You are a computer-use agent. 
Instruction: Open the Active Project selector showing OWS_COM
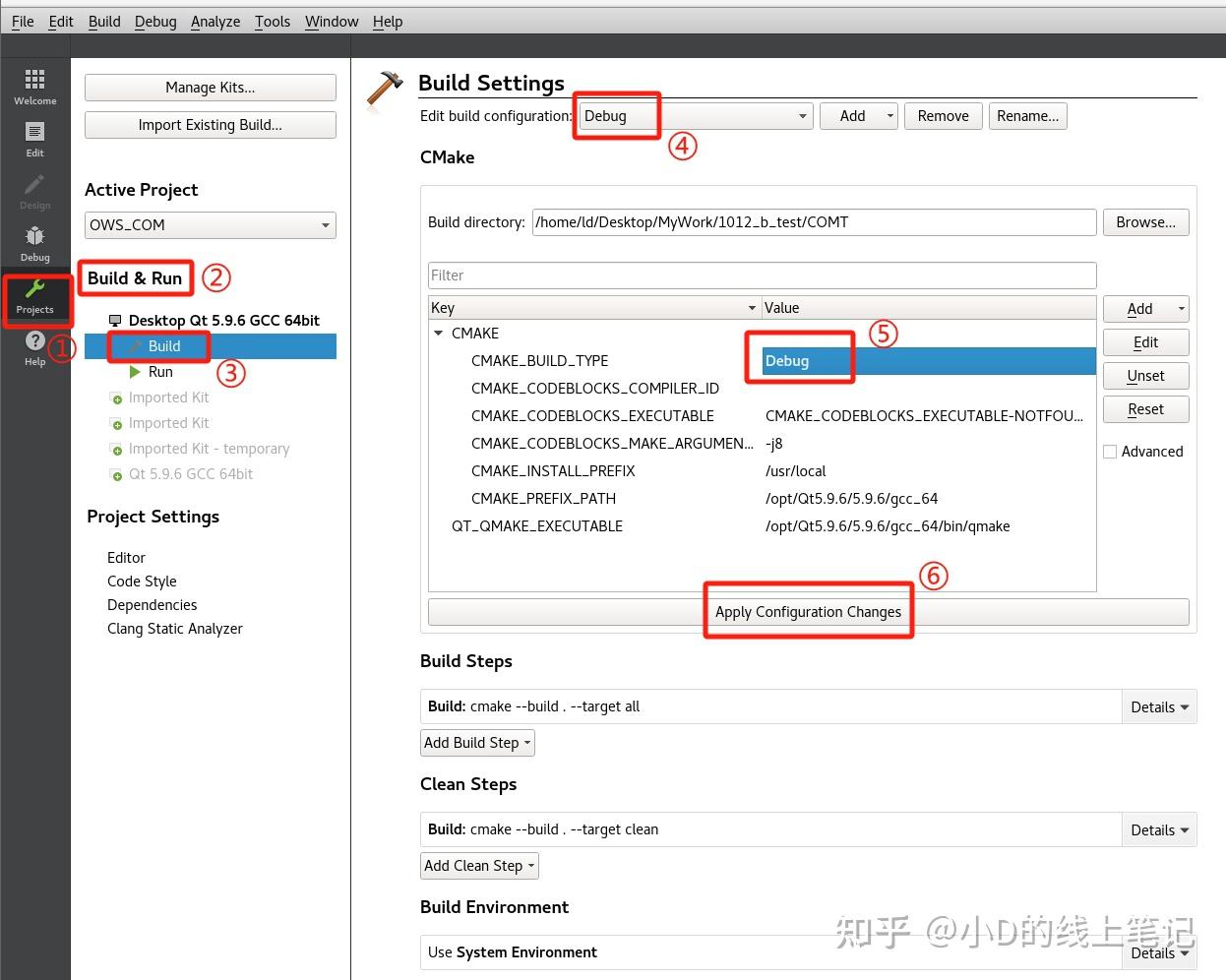click(x=210, y=224)
